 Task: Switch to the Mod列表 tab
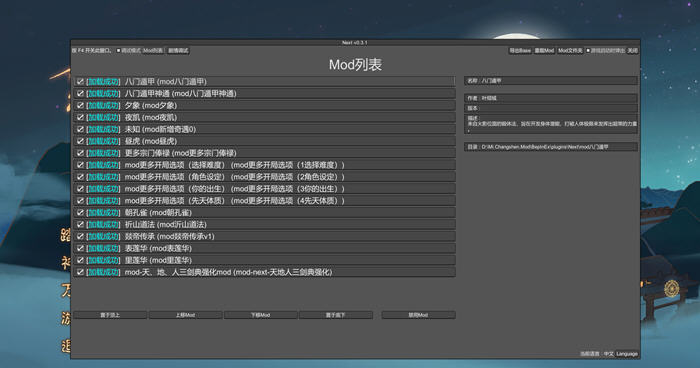click(x=153, y=51)
